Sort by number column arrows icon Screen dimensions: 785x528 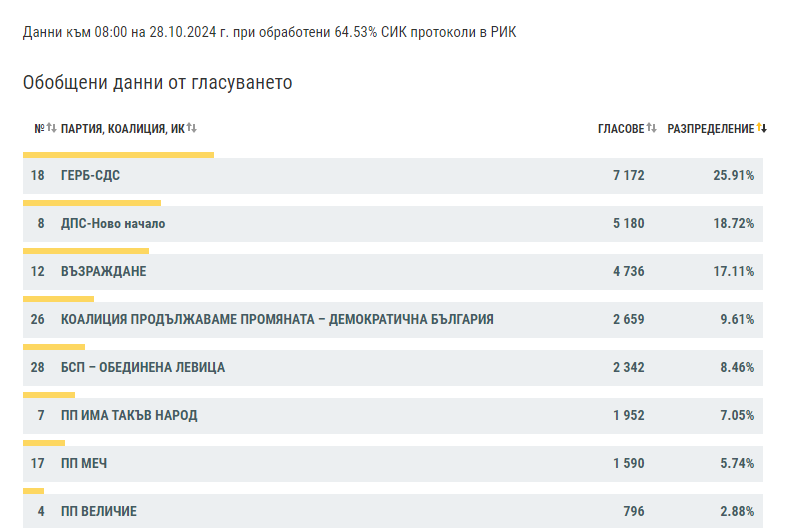click(52, 128)
